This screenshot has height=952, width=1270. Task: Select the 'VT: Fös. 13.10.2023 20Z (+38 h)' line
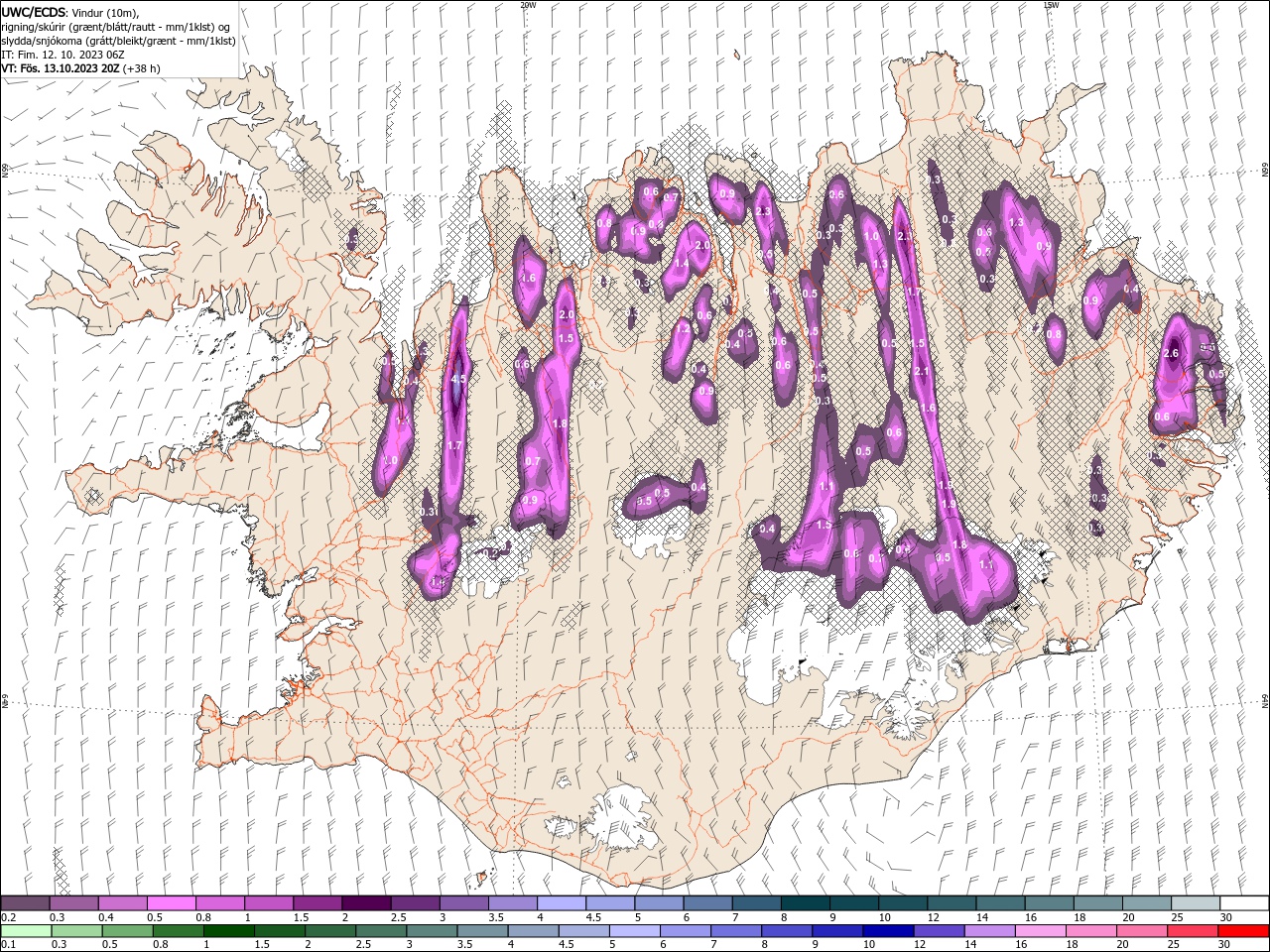point(81,68)
